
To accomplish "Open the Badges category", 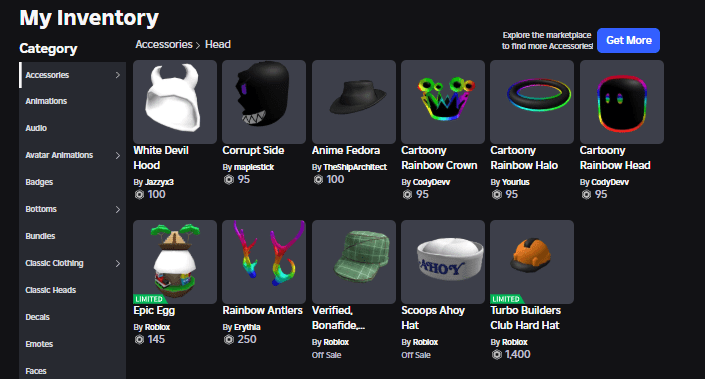I will [39, 182].
